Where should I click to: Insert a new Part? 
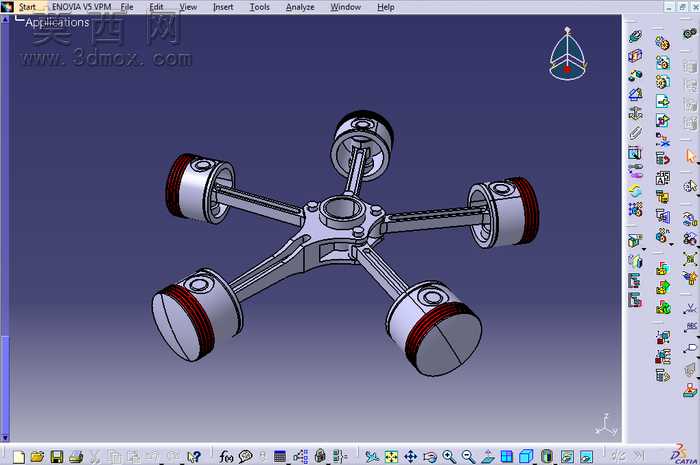[662, 82]
